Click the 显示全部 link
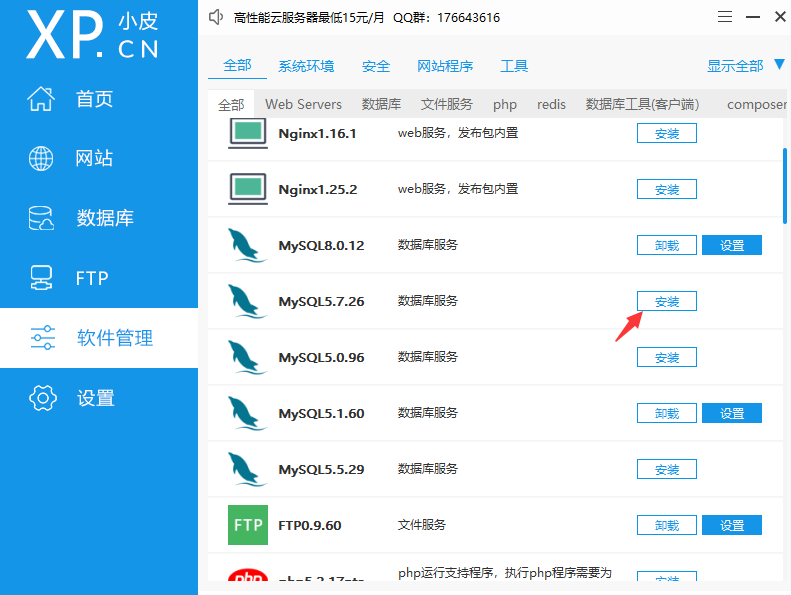Image resolution: width=791 pixels, height=595 pixels. pos(735,66)
